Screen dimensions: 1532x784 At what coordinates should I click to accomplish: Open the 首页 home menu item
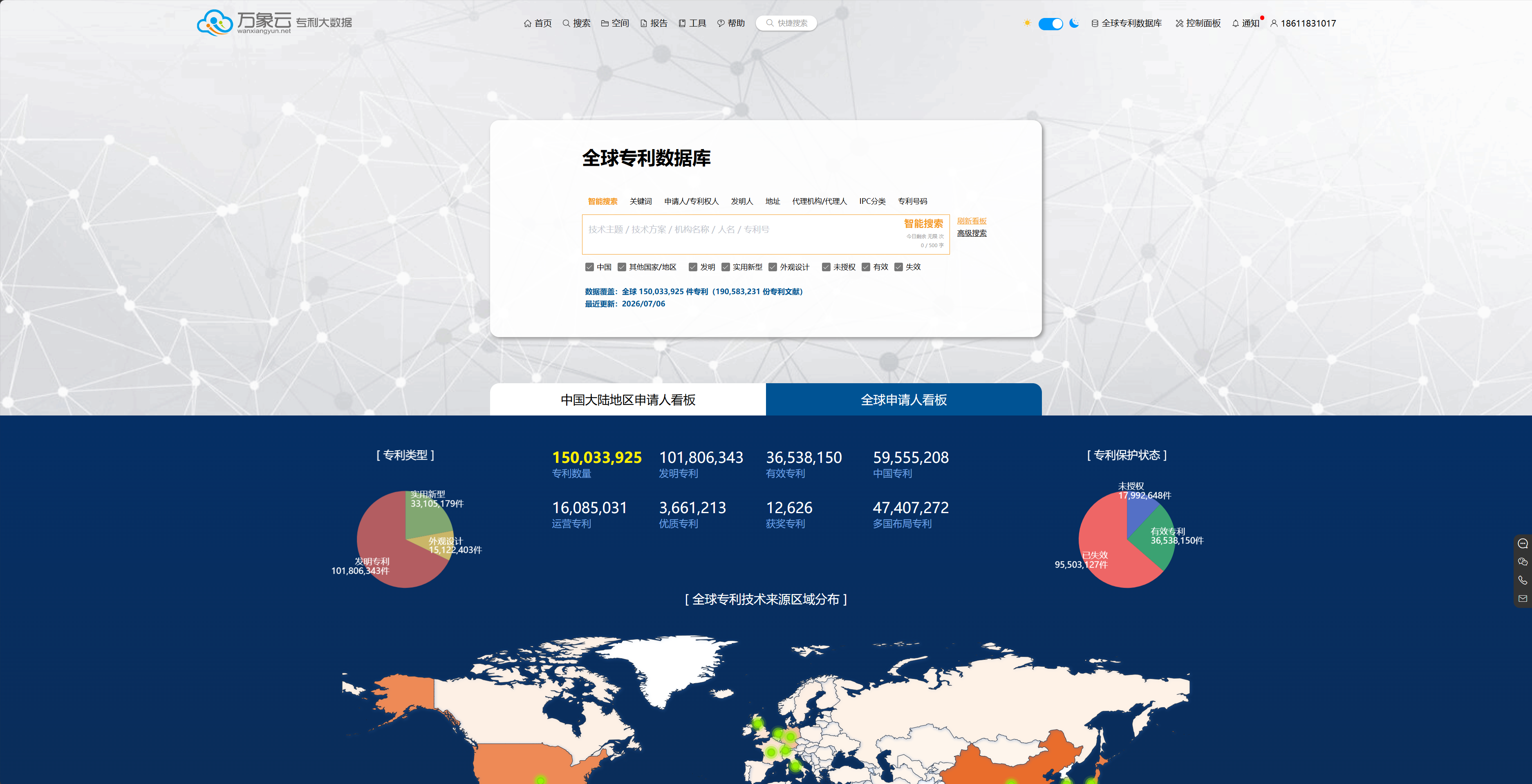click(538, 23)
